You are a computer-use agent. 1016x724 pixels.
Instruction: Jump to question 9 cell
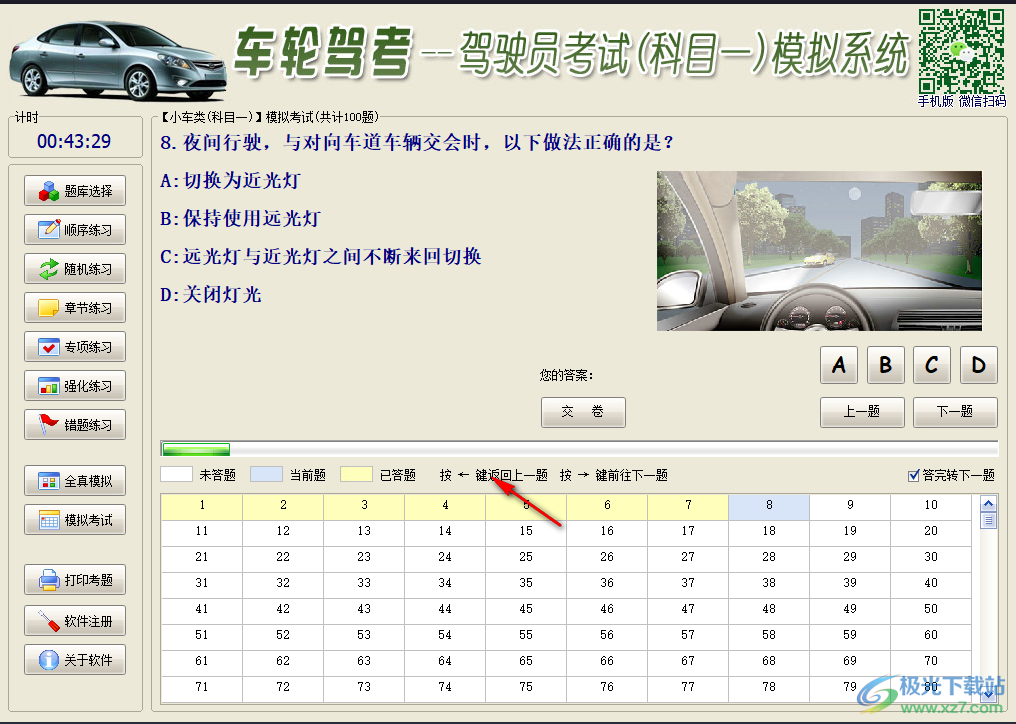(x=849, y=507)
